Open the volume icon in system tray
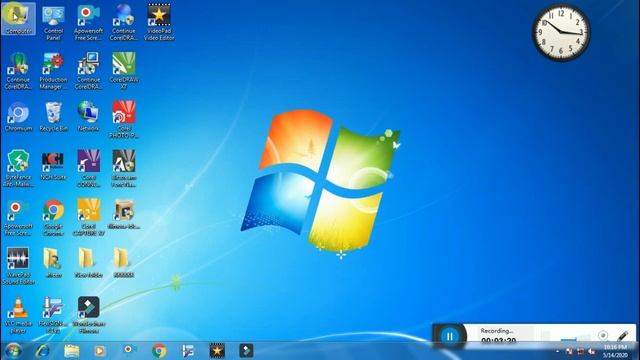 coord(591,351)
